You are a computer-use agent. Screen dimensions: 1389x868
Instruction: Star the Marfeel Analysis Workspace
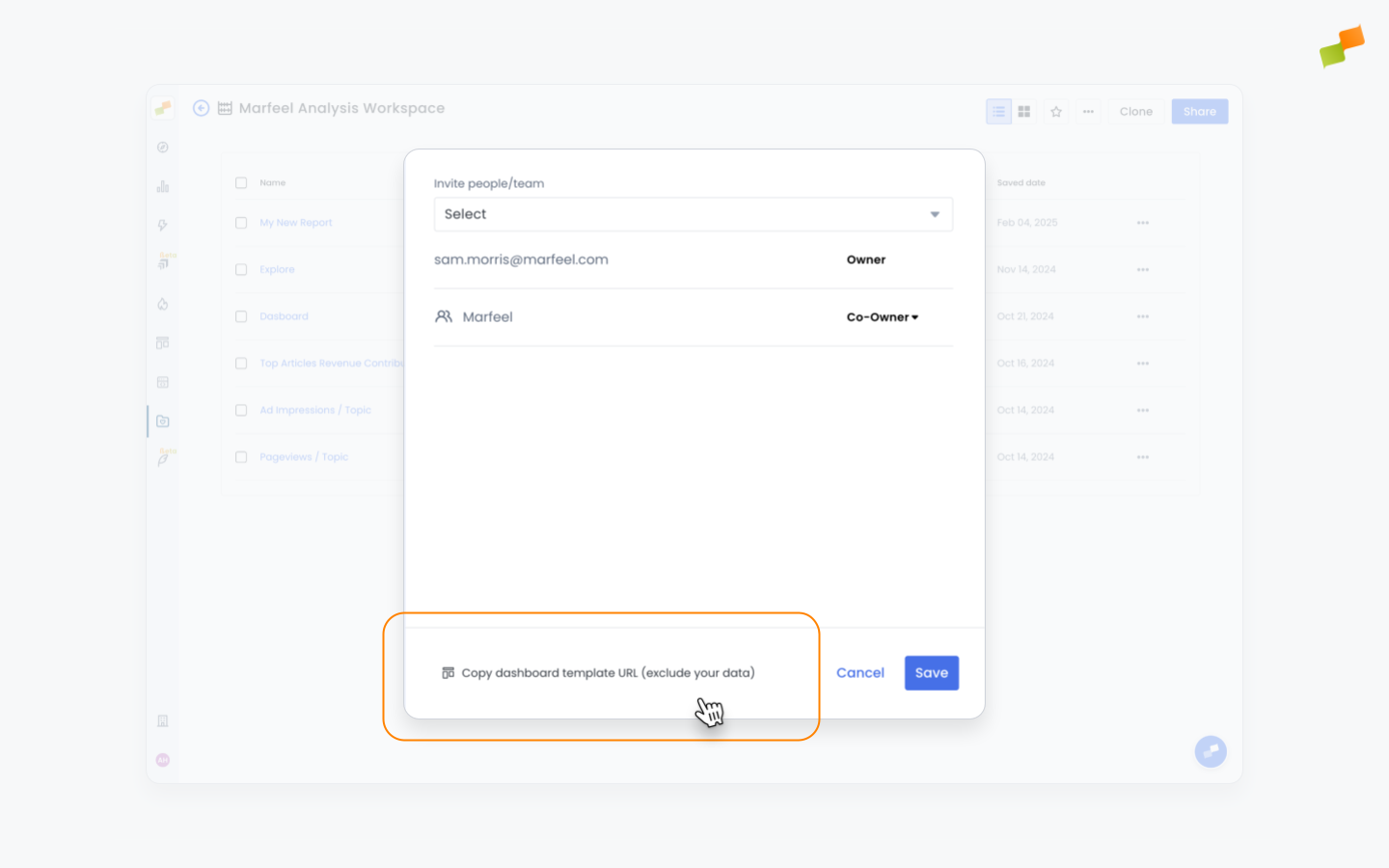point(1056,112)
